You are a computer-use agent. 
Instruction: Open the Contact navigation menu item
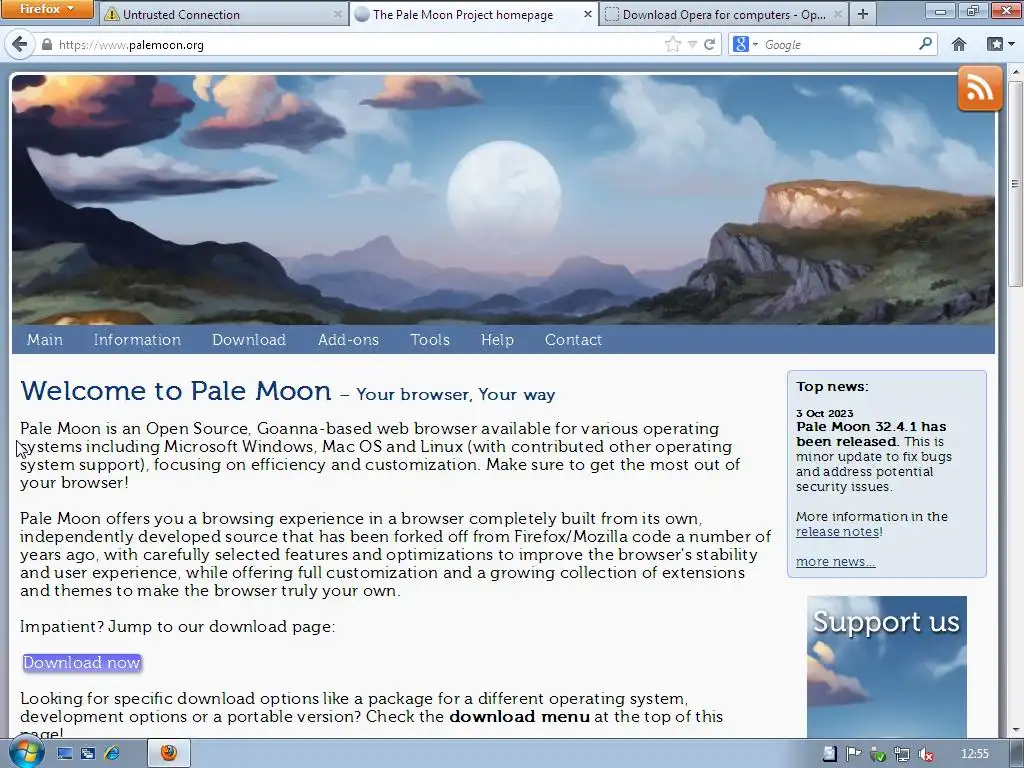[573, 340]
